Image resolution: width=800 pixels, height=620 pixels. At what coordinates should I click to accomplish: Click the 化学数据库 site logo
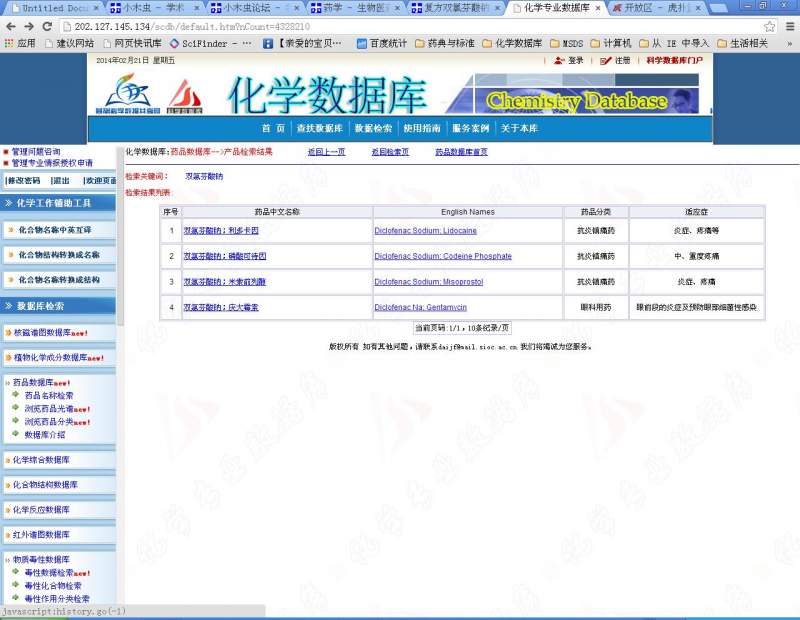327,95
